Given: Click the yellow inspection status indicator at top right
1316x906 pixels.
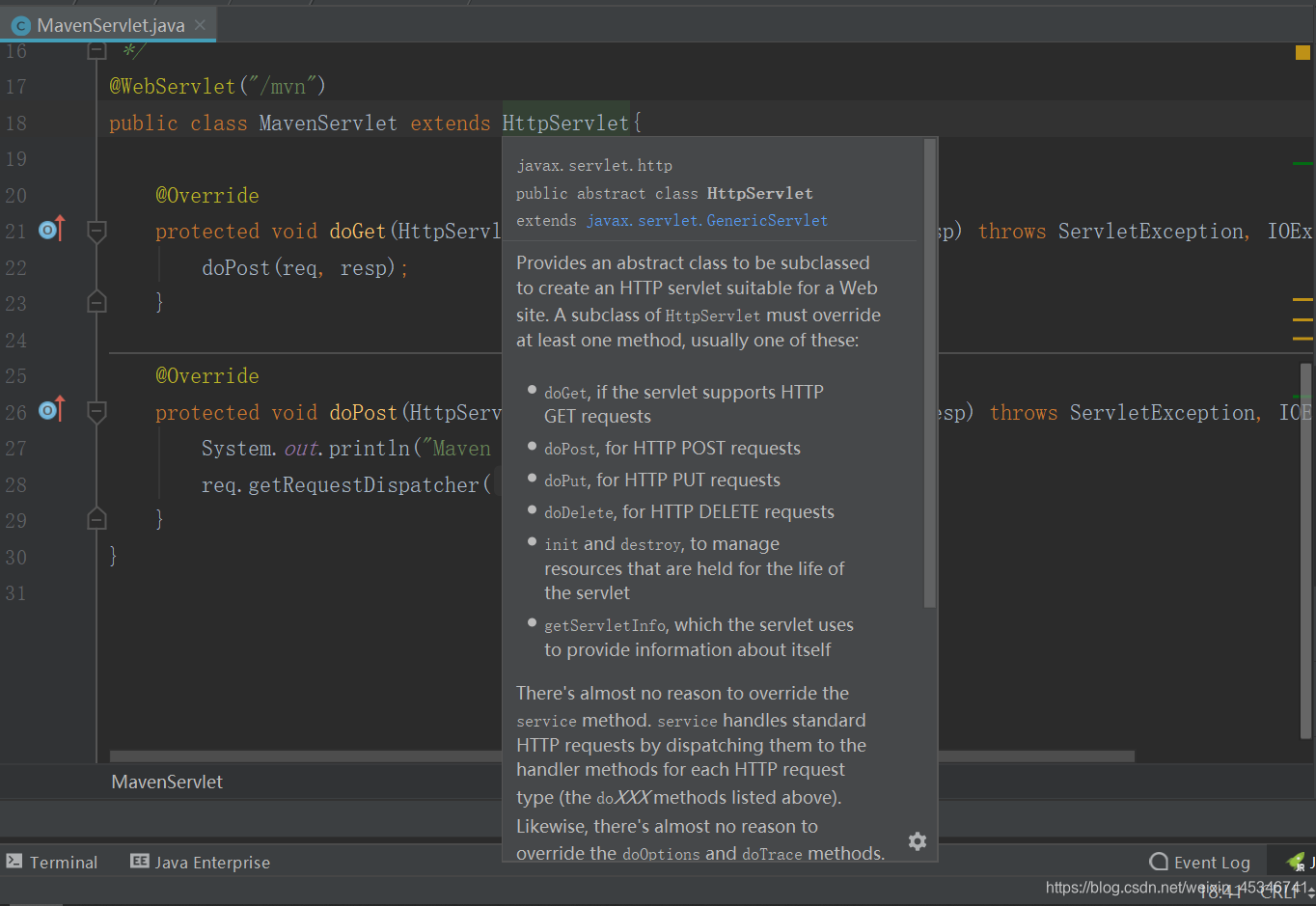Looking at the screenshot, I should 1302,52.
